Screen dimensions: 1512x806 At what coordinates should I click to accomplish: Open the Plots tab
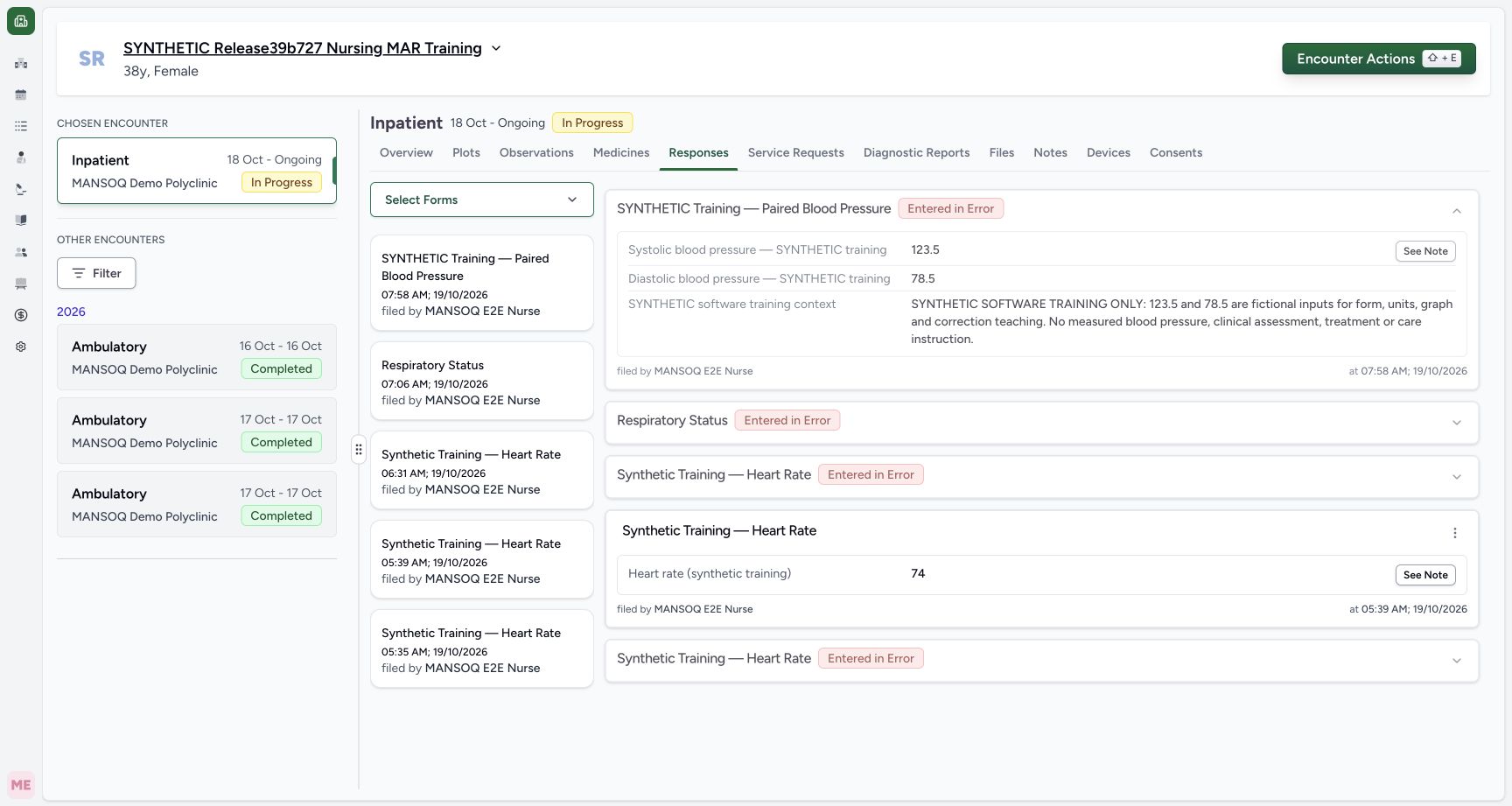(466, 152)
